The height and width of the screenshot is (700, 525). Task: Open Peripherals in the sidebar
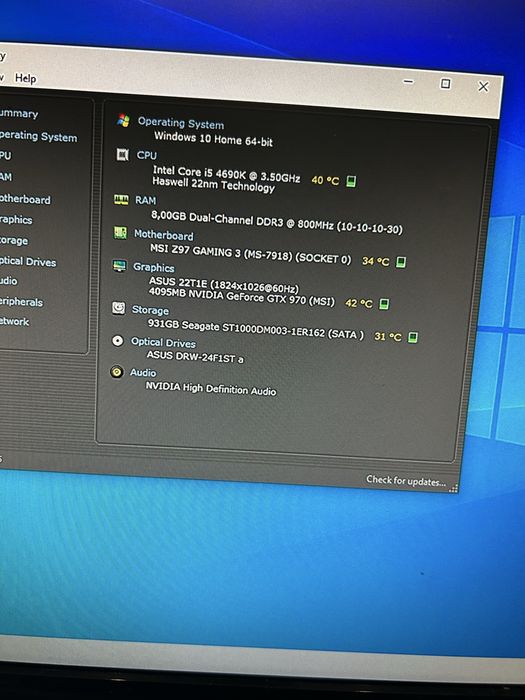(21, 302)
